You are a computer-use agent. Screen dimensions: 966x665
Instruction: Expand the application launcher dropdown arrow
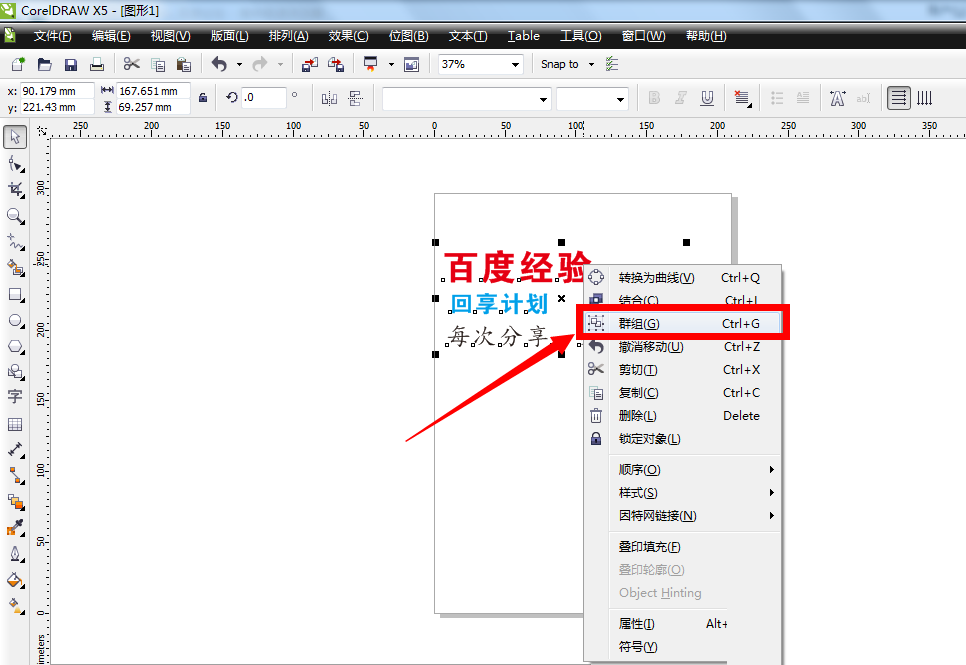(391, 64)
